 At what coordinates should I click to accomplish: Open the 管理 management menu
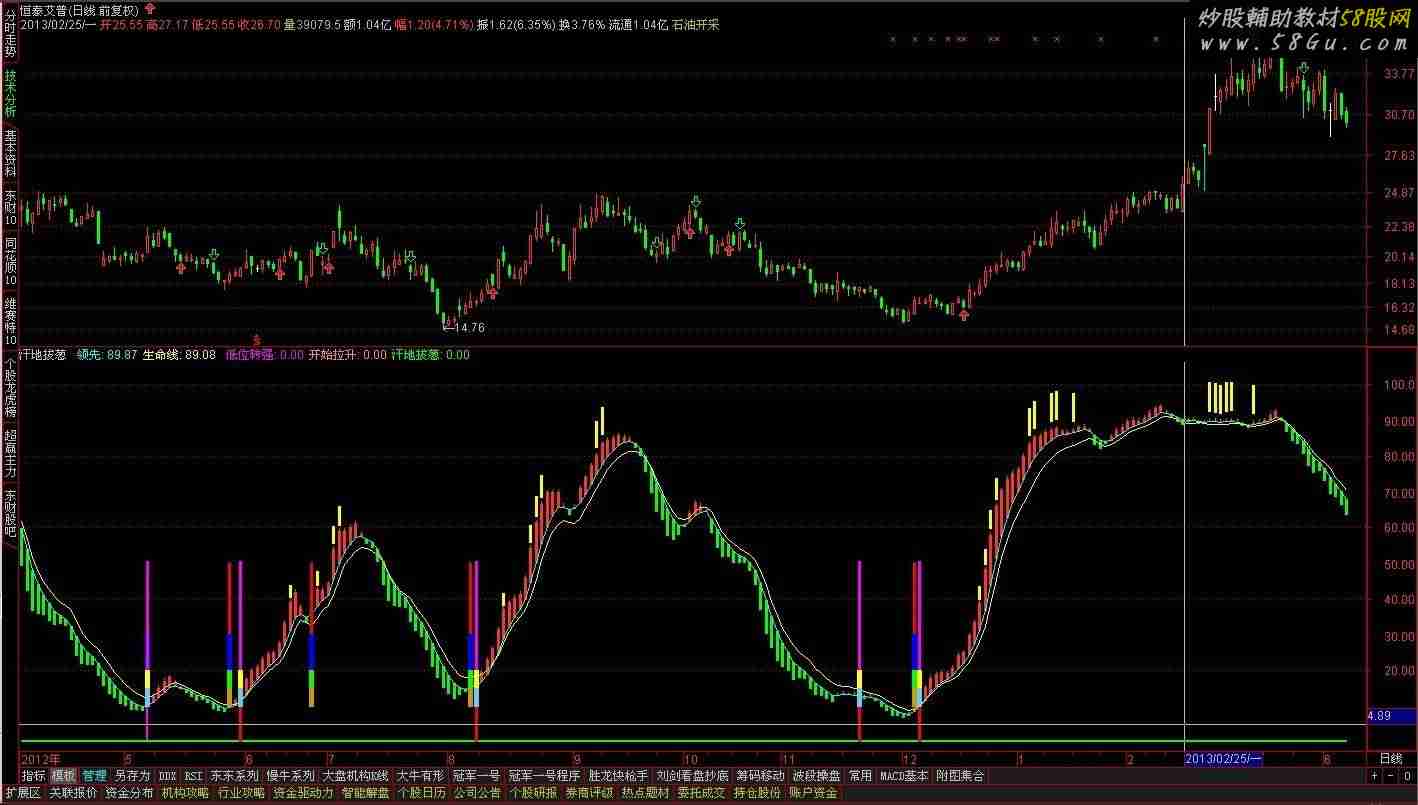point(94,775)
